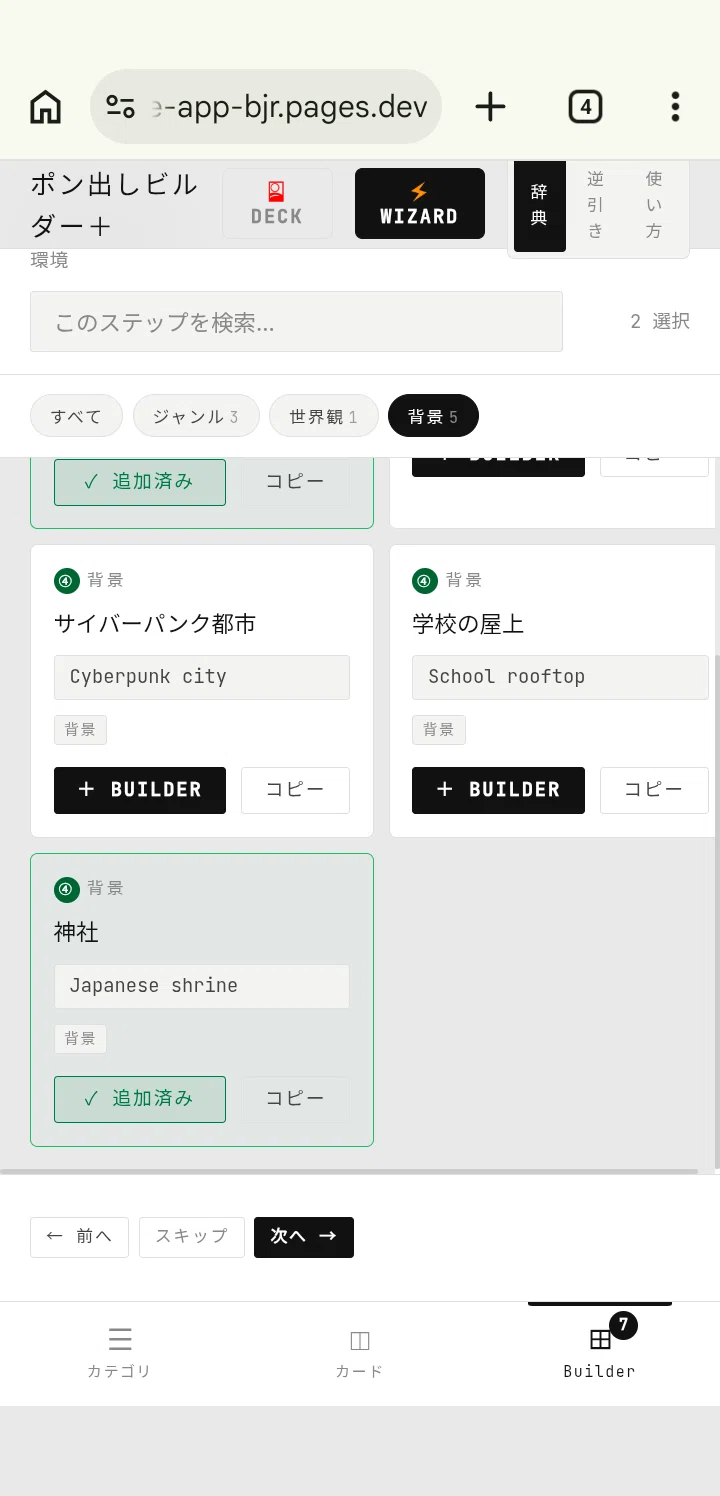This screenshot has height=1496, width=720.
Task: Select the 辞典 tab
Action: [539, 205]
